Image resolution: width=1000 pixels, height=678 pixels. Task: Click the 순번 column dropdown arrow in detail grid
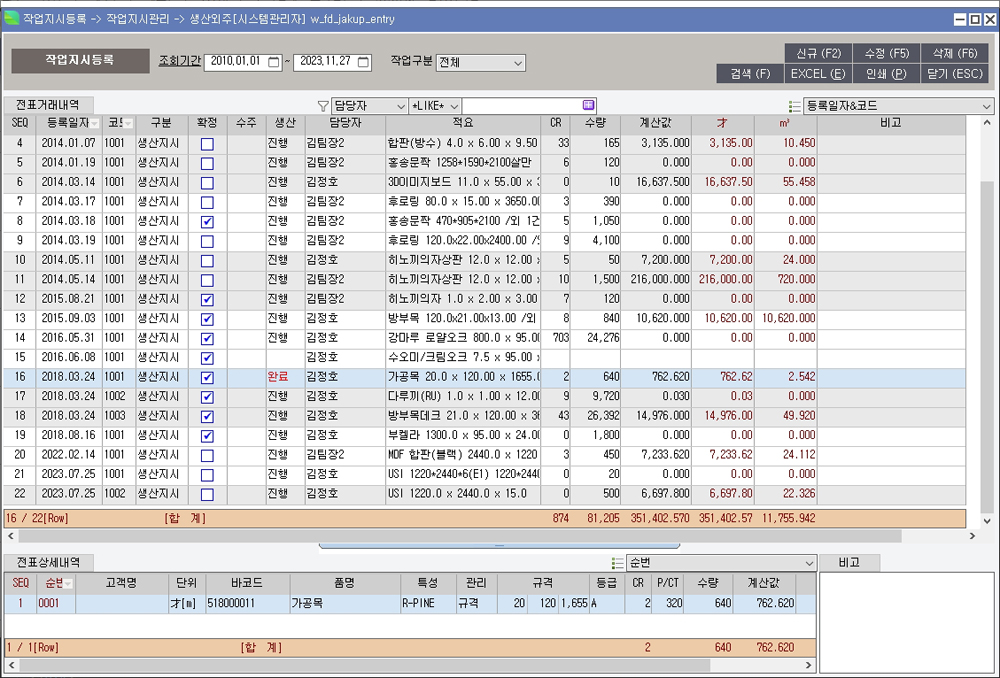pyautogui.click(x=68, y=584)
